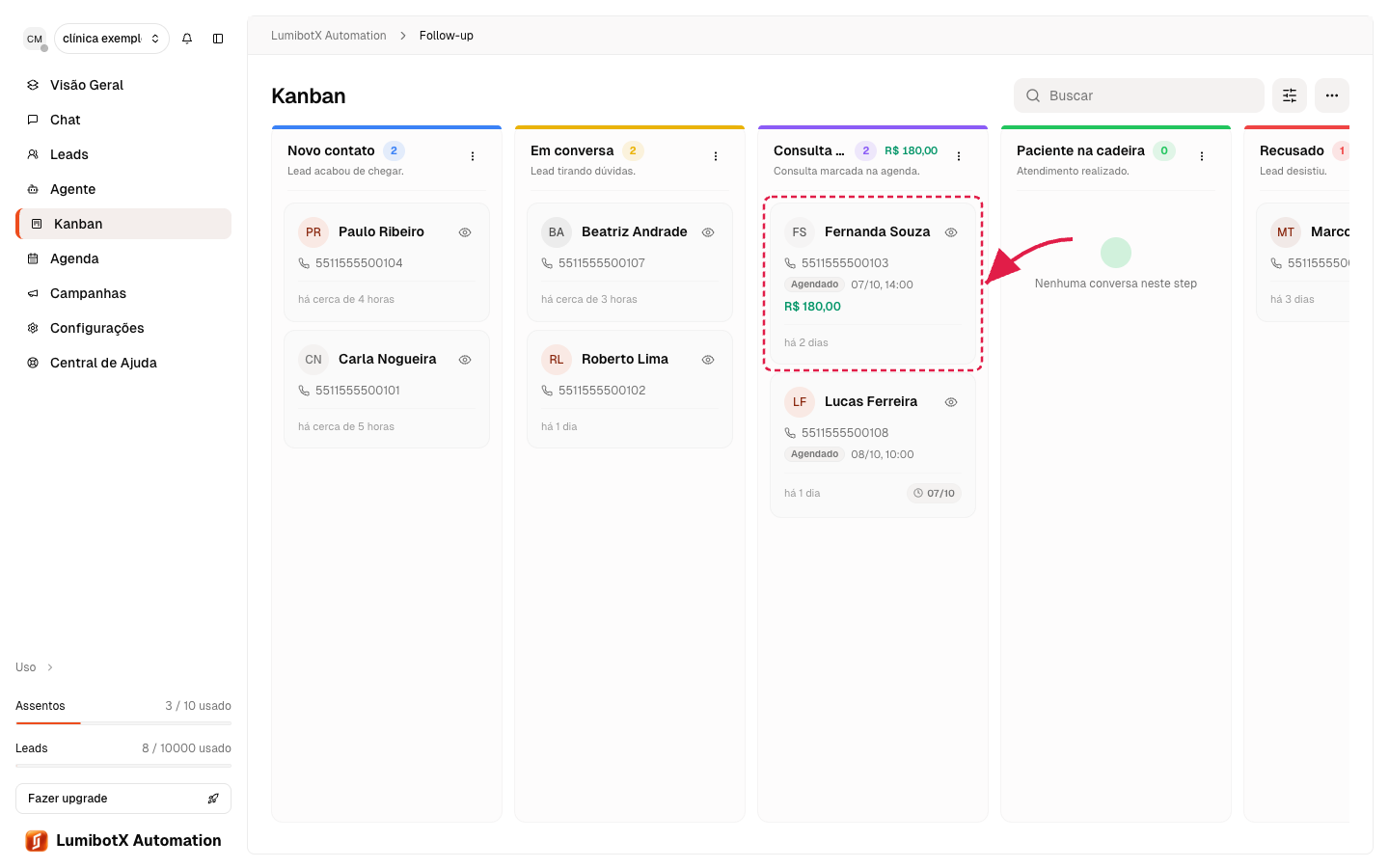Collapse sidebar with the panel icon
The height and width of the screenshot is (868, 1389).
click(x=218, y=39)
